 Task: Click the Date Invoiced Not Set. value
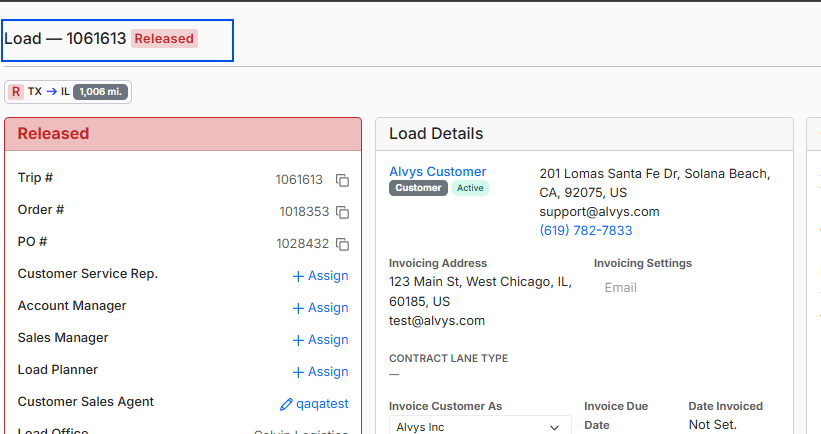(713, 425)
